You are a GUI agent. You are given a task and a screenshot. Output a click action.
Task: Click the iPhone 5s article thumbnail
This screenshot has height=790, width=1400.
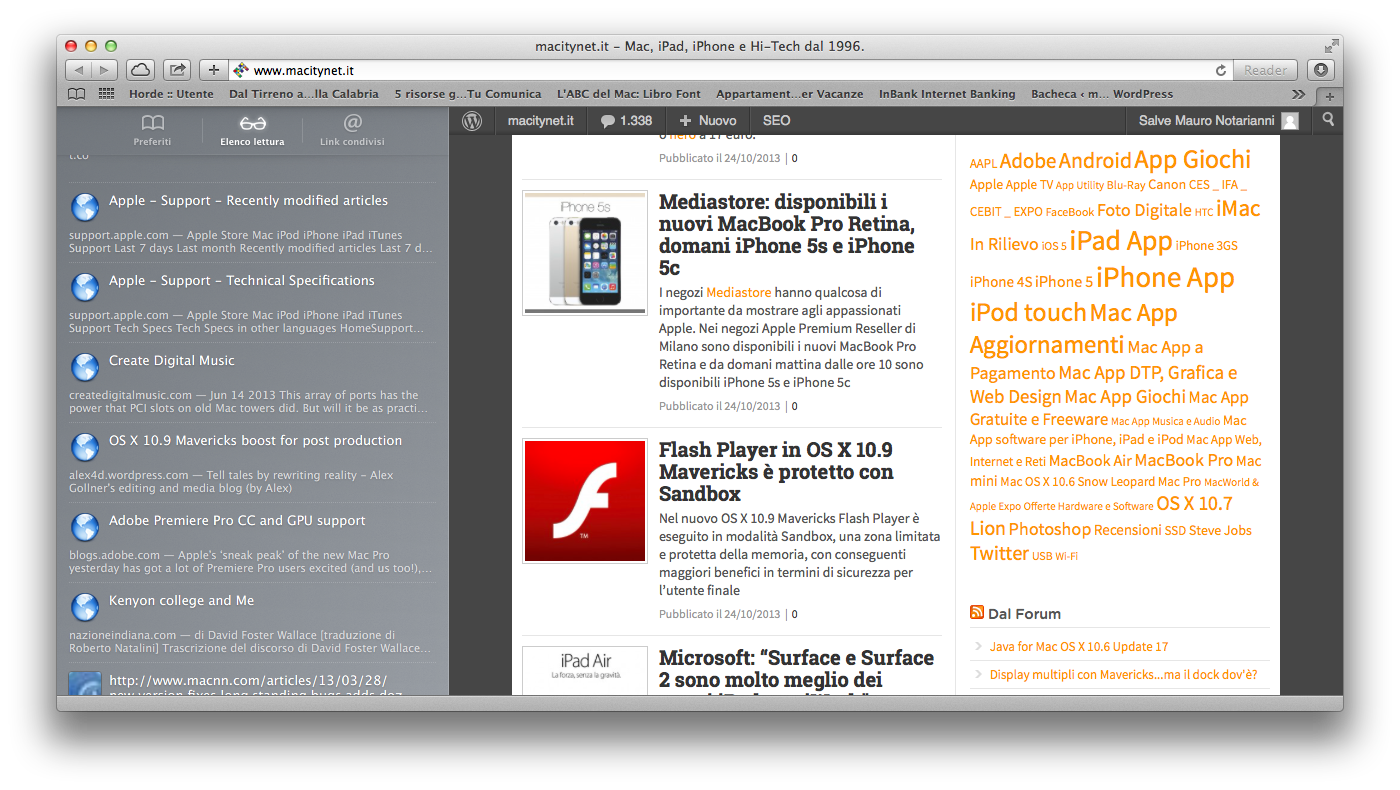pyautogui.click(x=585, y=253)
